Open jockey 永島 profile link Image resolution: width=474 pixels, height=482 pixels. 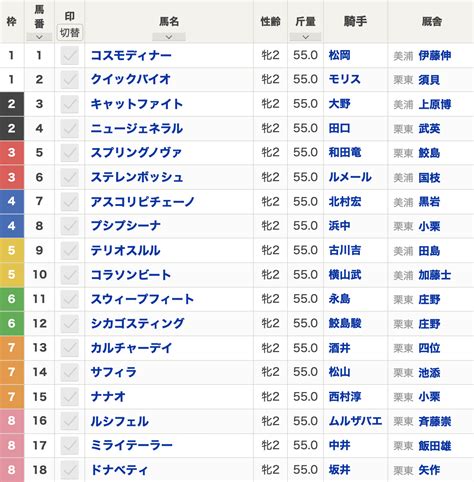(x=339, y=299)
